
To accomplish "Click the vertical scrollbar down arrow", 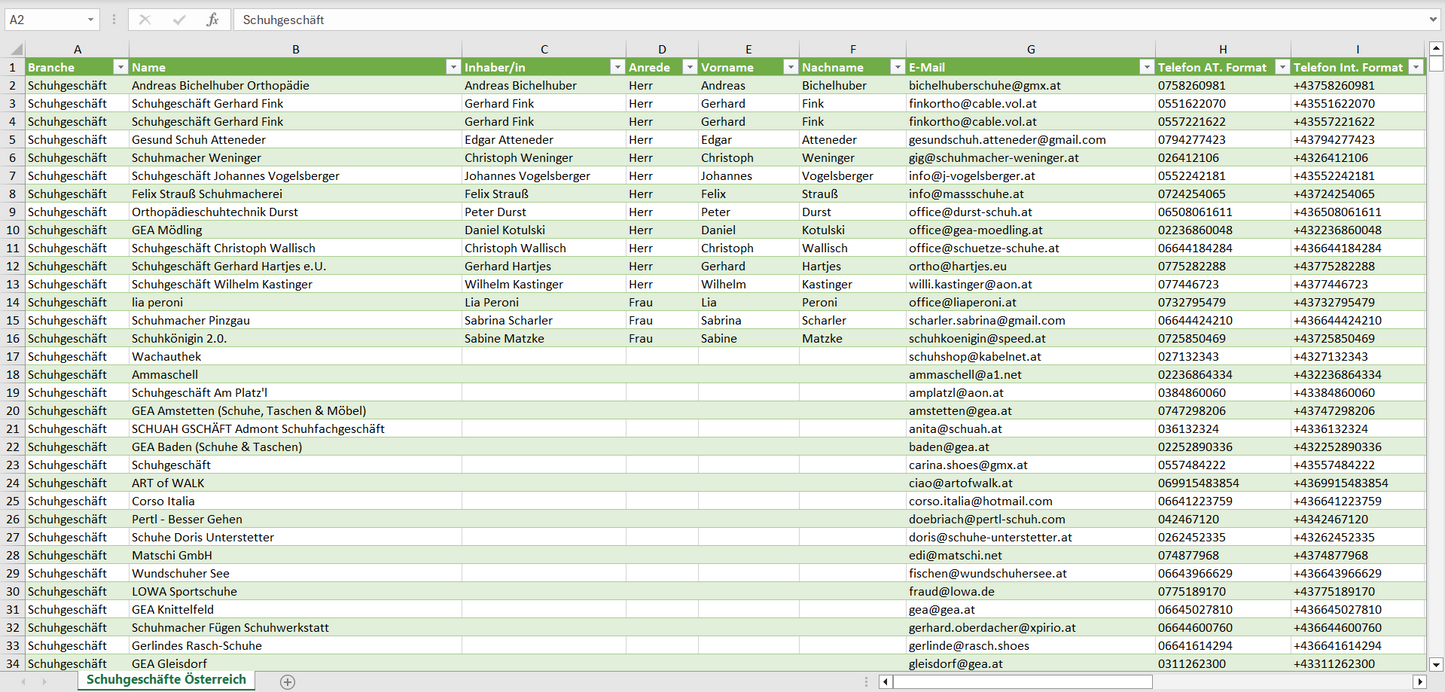I will click(x=1436, y=663).
